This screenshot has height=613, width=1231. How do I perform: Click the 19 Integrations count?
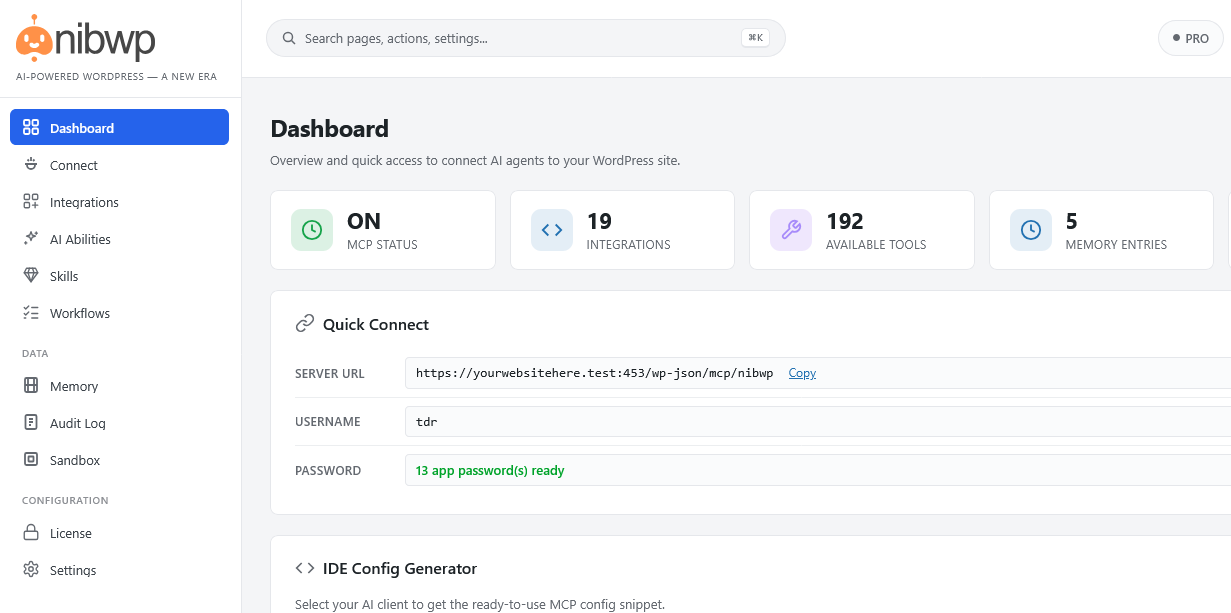pyautogui.click(x=599, y=221)
